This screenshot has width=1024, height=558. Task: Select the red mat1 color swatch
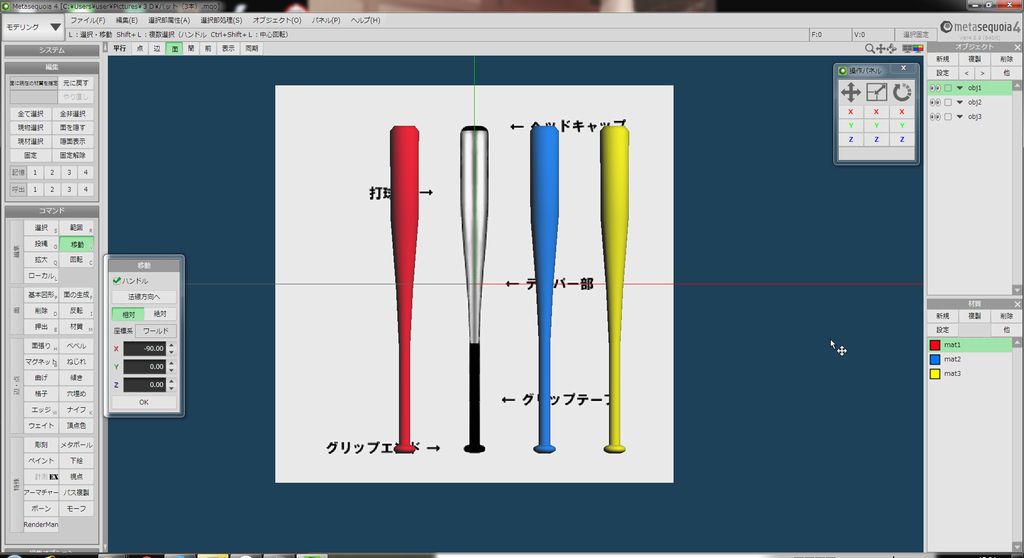[935, 345]
